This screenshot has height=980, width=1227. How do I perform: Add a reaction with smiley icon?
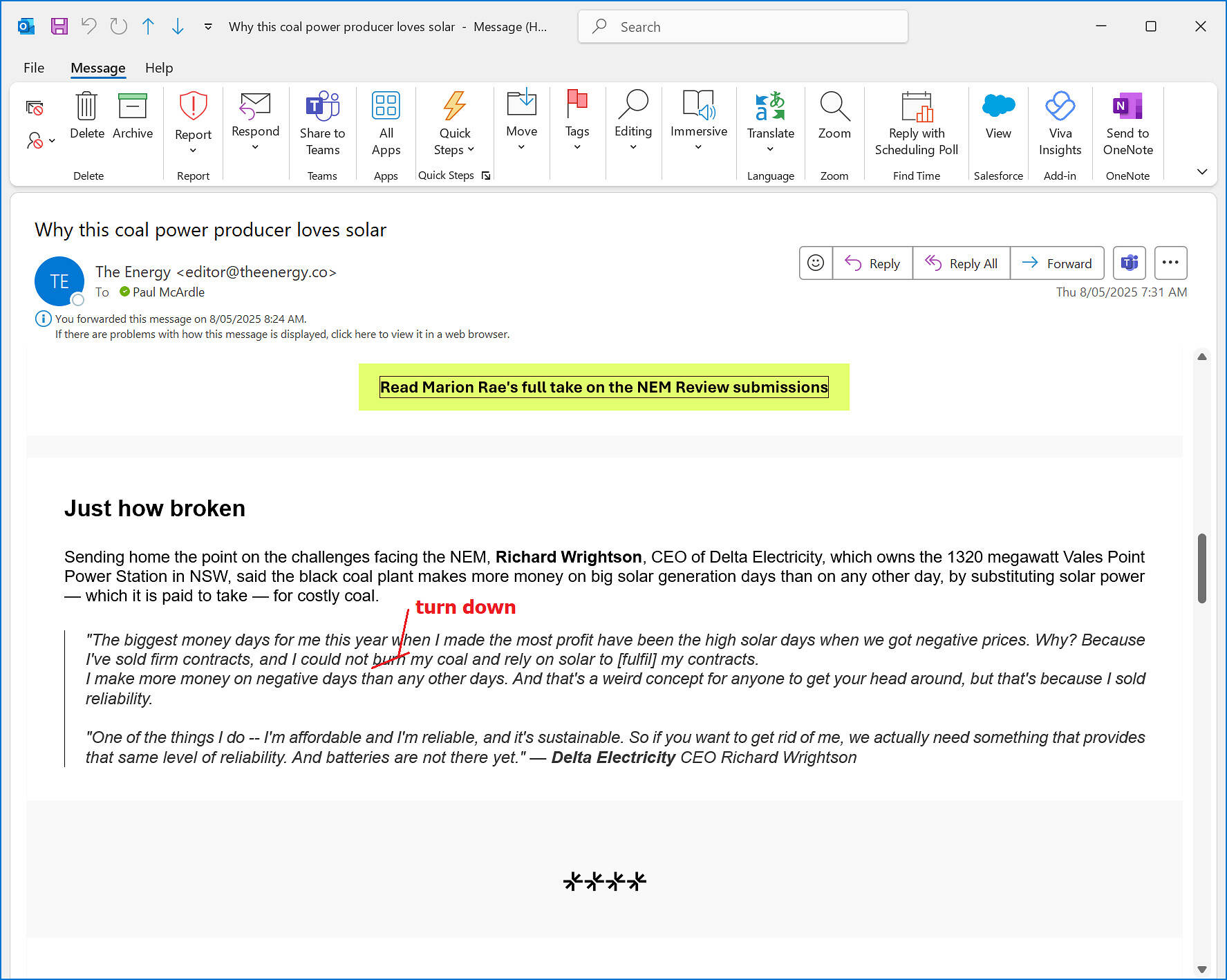pos(816,263)
